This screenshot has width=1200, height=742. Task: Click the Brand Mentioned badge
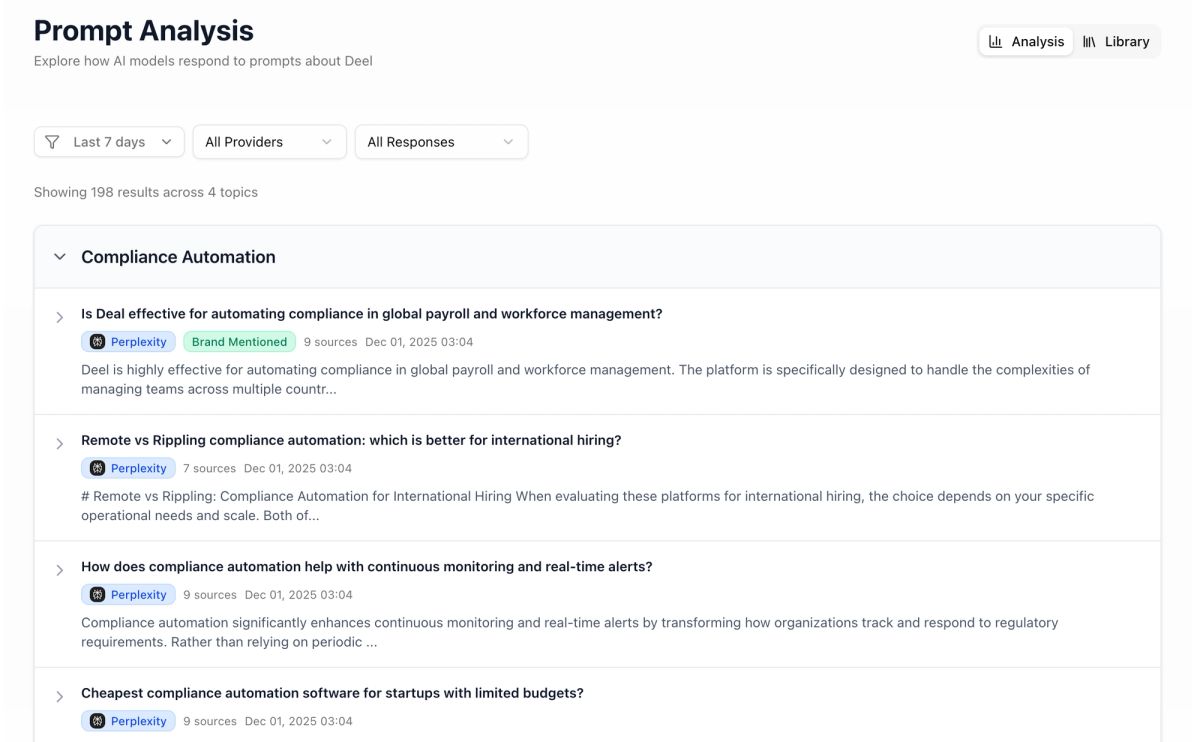[x=239, y=342]
